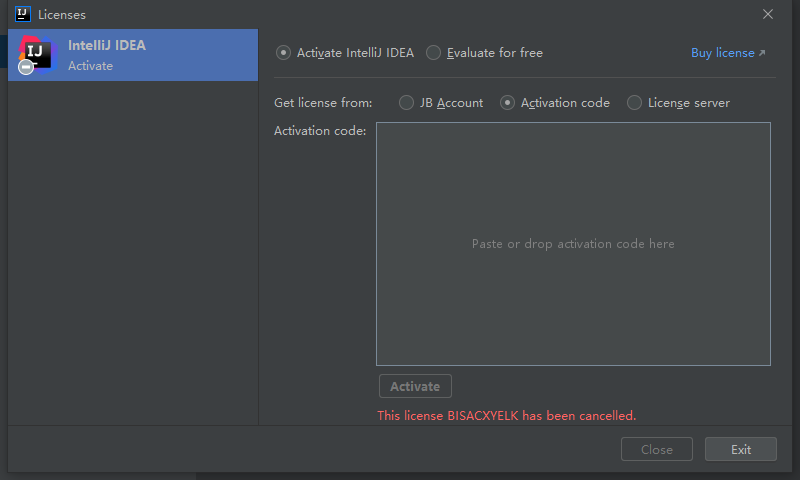Click the Close button

657,449
